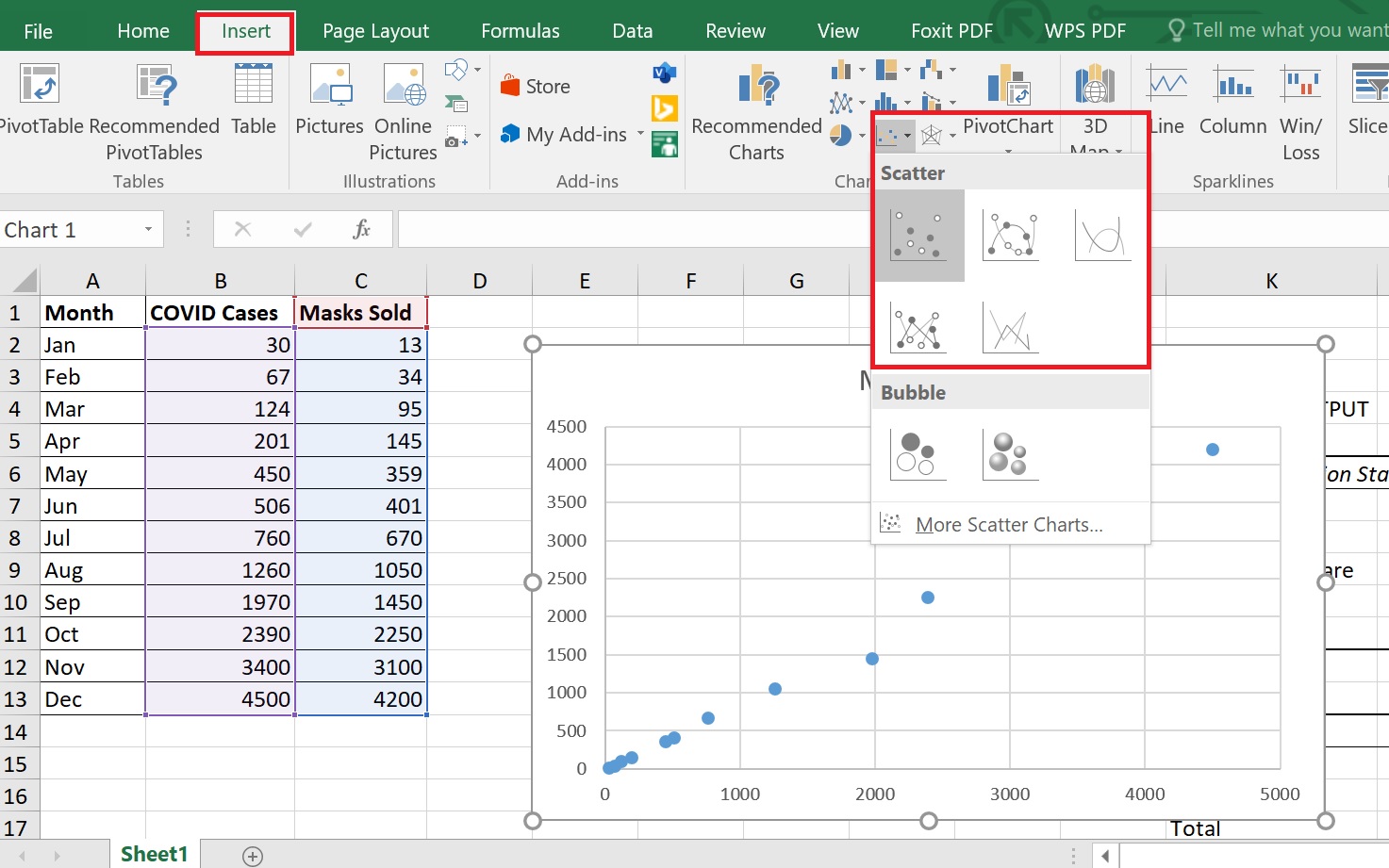Select cell B13 containing 4500

(x=220, y=699)
